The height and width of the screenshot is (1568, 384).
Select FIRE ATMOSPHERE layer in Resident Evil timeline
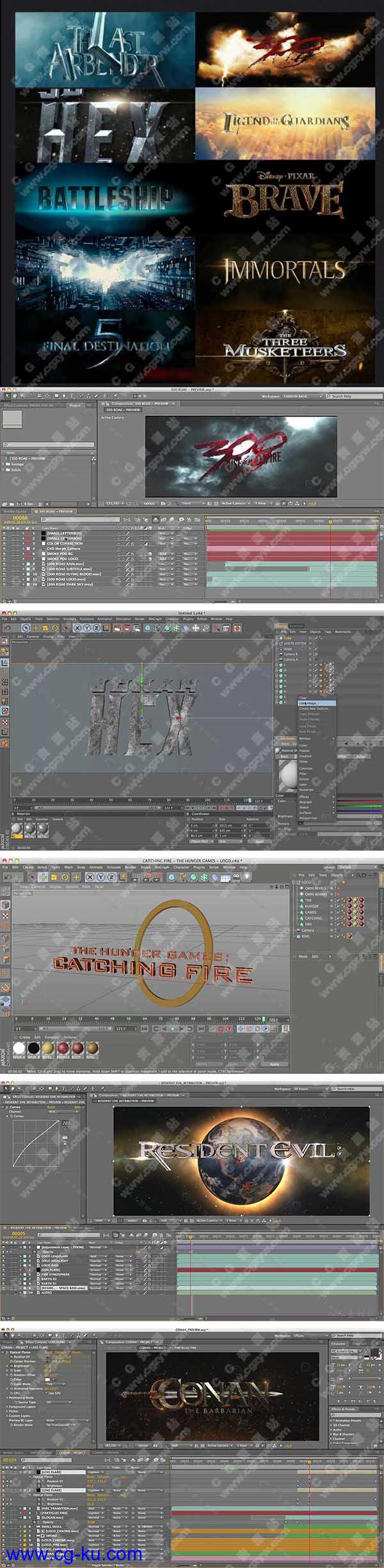(x=55, y=1274)
